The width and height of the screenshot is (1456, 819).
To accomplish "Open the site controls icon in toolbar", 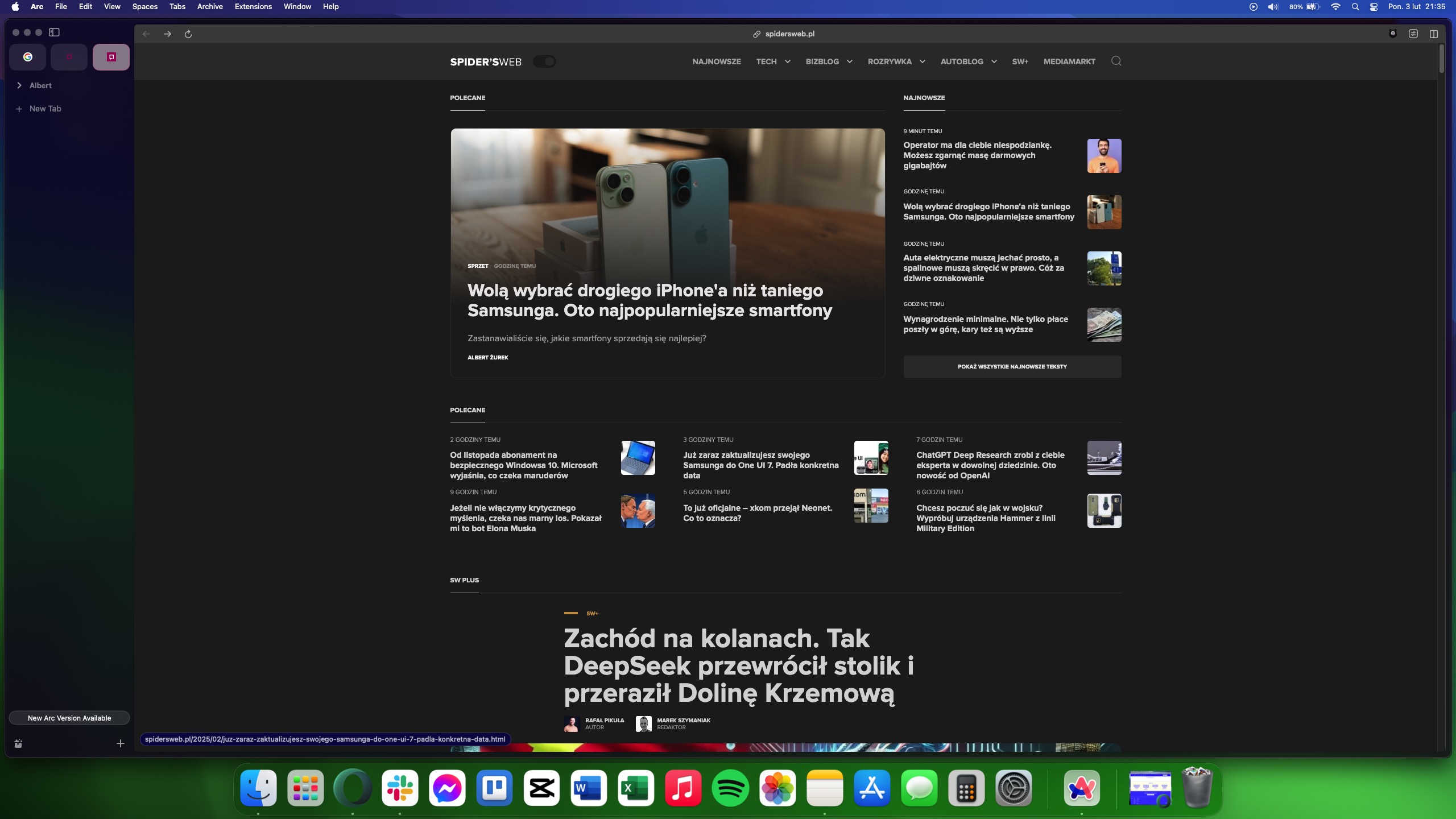I will tap(1413, 34).
